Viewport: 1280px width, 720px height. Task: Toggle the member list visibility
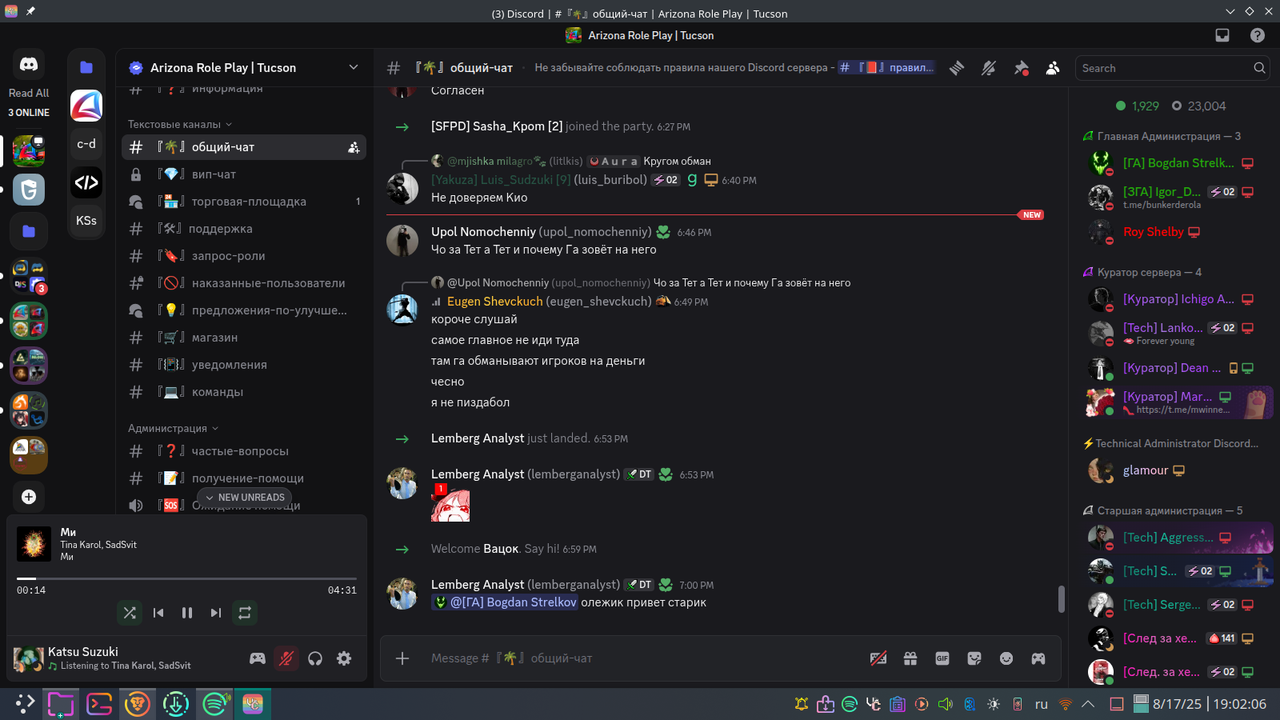(1053, 68)
